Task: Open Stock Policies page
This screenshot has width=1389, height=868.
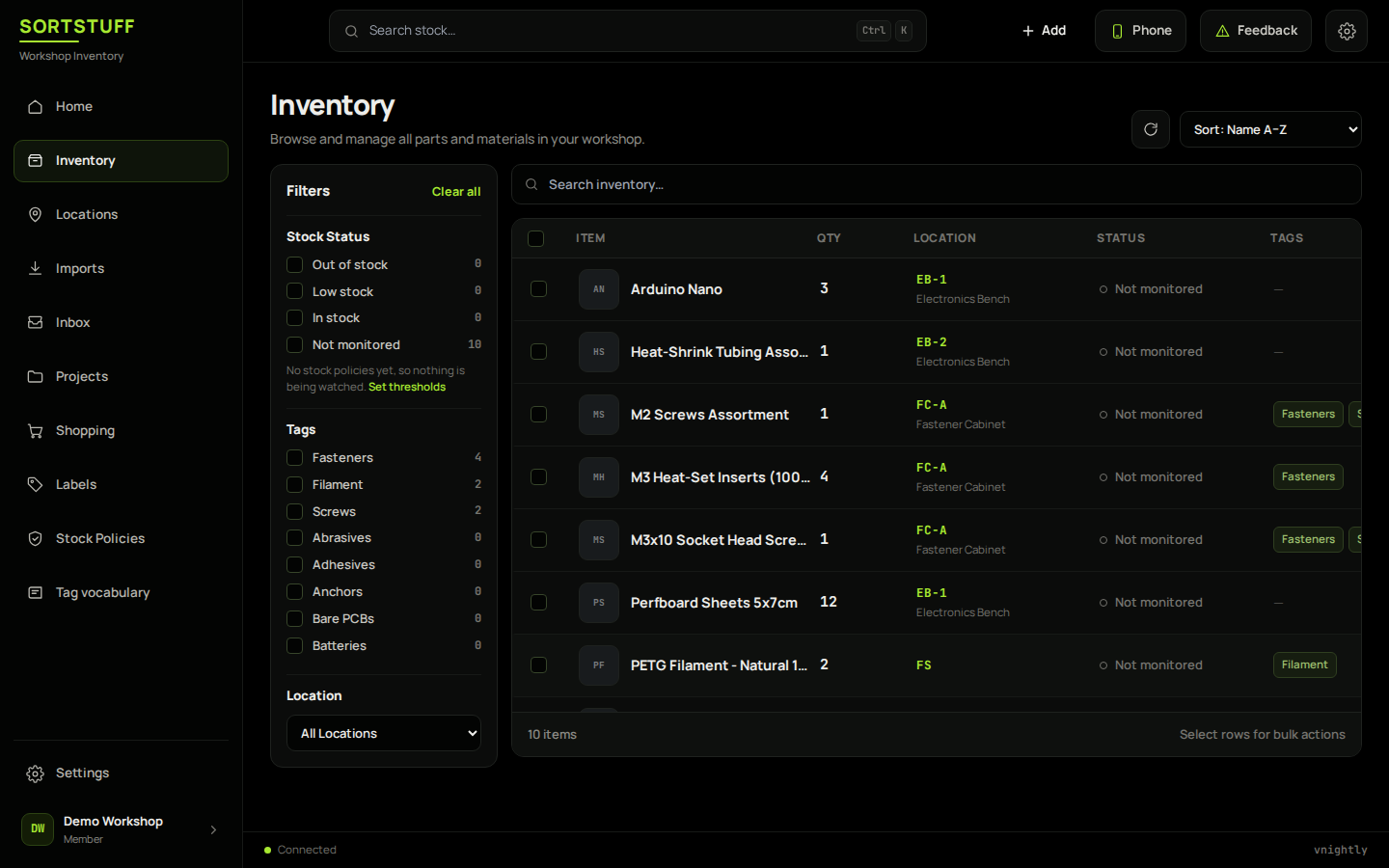Action: click(121, 539)
